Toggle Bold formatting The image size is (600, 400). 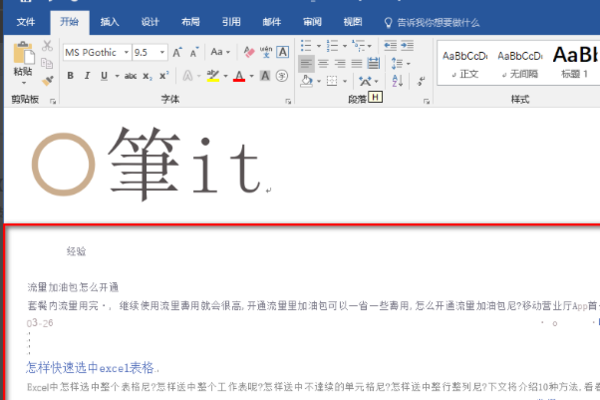[x=70, y=76]
